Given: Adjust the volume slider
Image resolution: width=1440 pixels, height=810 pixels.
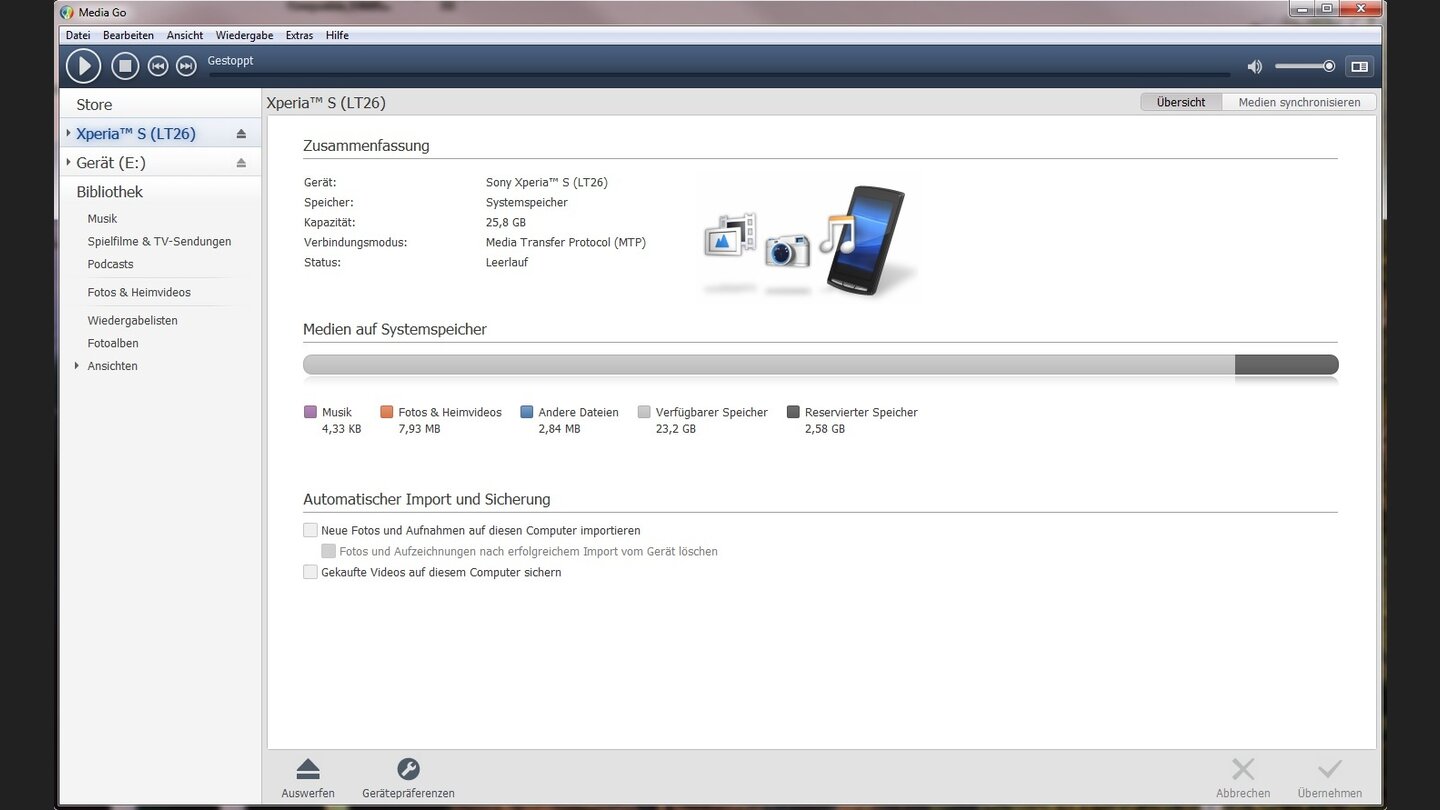Looking at the screenshot, I should 1305,66.
